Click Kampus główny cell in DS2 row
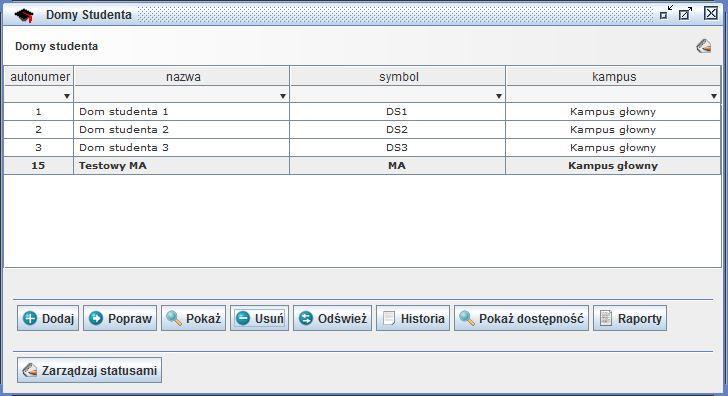728x396 pixels. click(x=613, y=130)
